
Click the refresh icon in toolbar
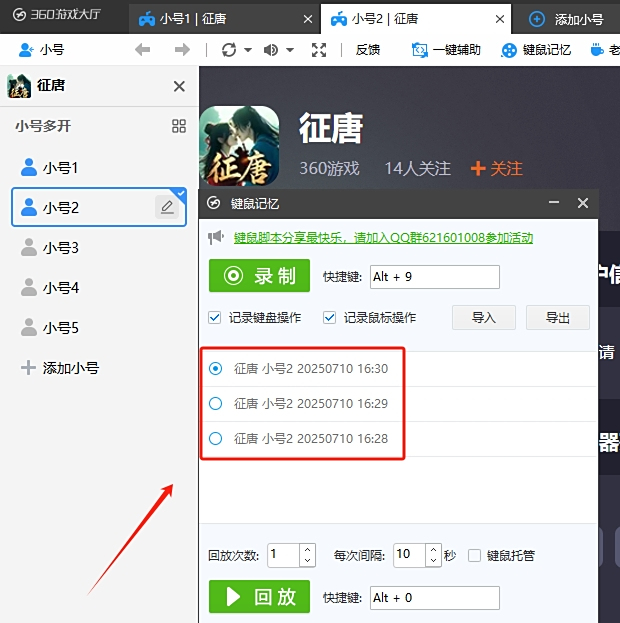[x=229, y=50]
